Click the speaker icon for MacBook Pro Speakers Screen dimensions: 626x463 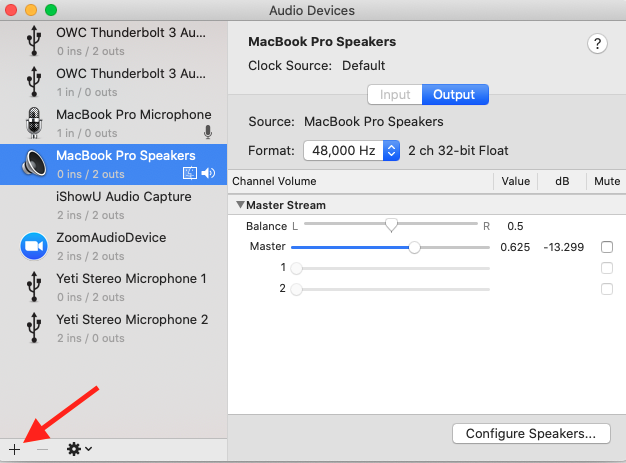(x=34, y=163)
